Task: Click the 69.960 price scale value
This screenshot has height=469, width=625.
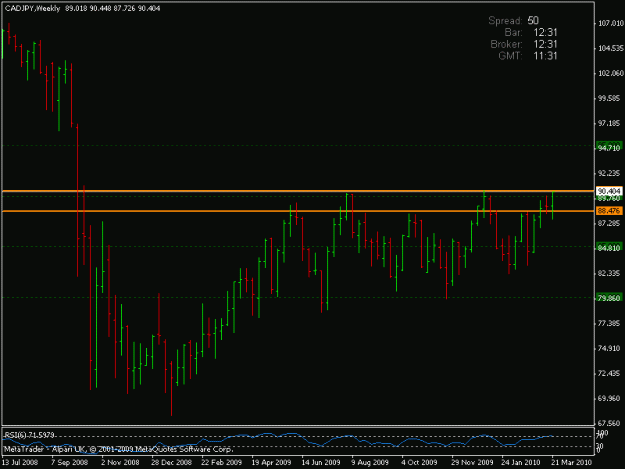Action: pyautogui.click(x=609, y=398)
